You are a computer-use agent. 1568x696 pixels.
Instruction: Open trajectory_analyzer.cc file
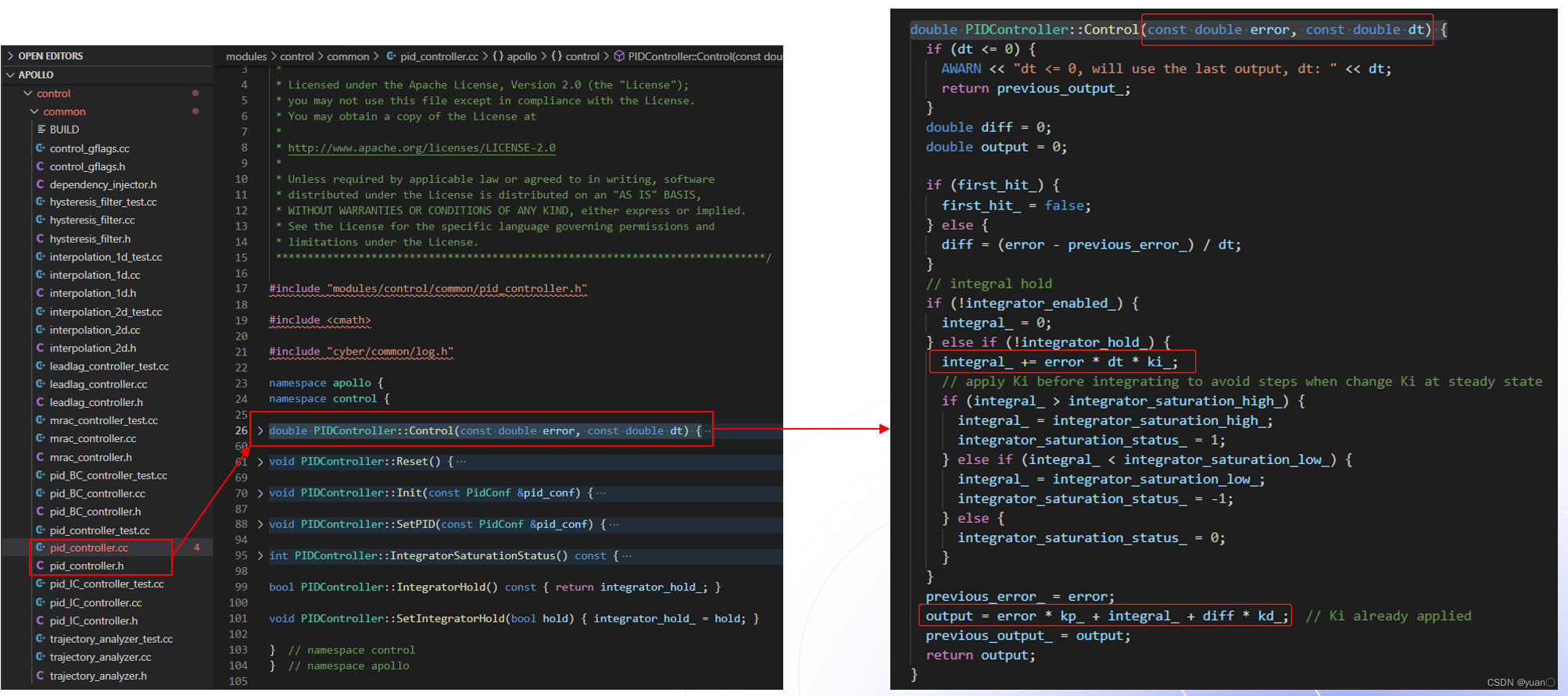(x=100, y=657)
